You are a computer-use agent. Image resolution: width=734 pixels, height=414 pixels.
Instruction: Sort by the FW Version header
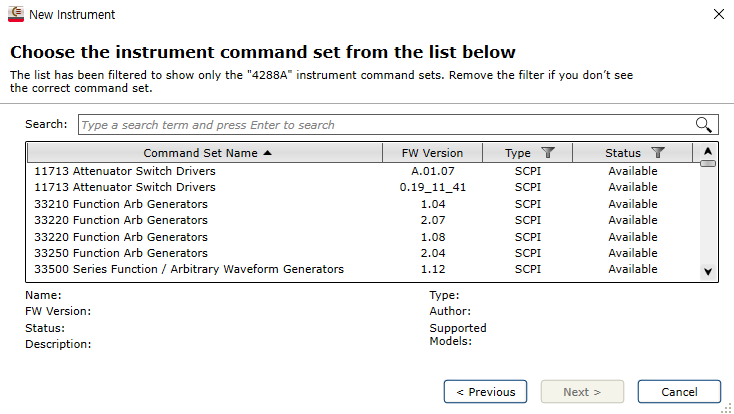[x=432, y=153]
